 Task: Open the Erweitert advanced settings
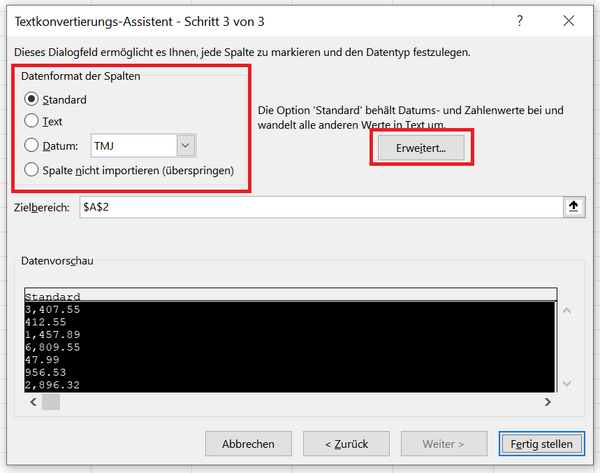(421, 147)
